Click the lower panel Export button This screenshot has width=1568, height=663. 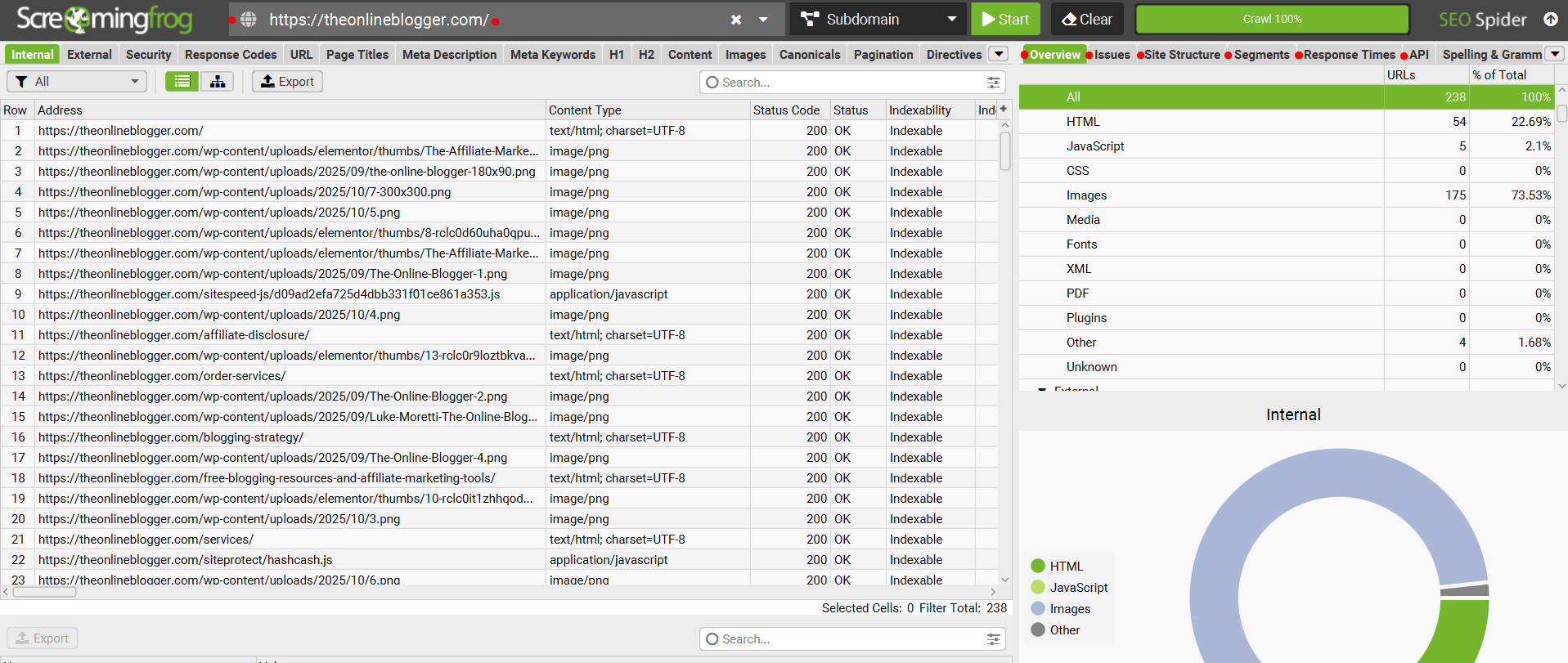pos(42,638)
